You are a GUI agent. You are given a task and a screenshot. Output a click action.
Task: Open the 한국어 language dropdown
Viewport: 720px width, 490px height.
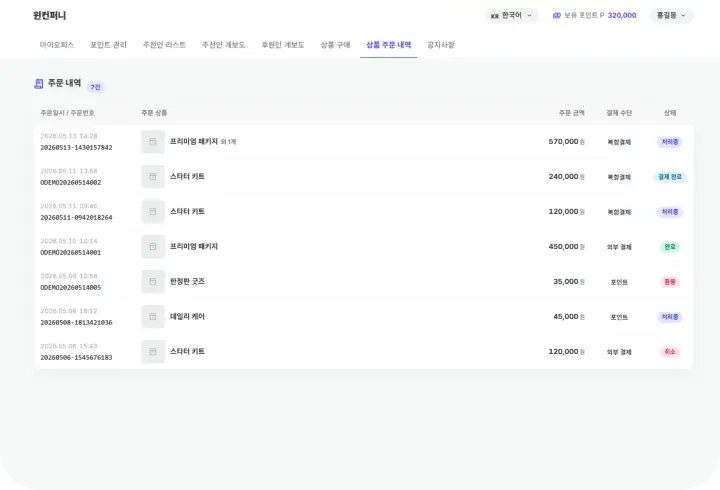pyautogui.click(x=511, y=16)
